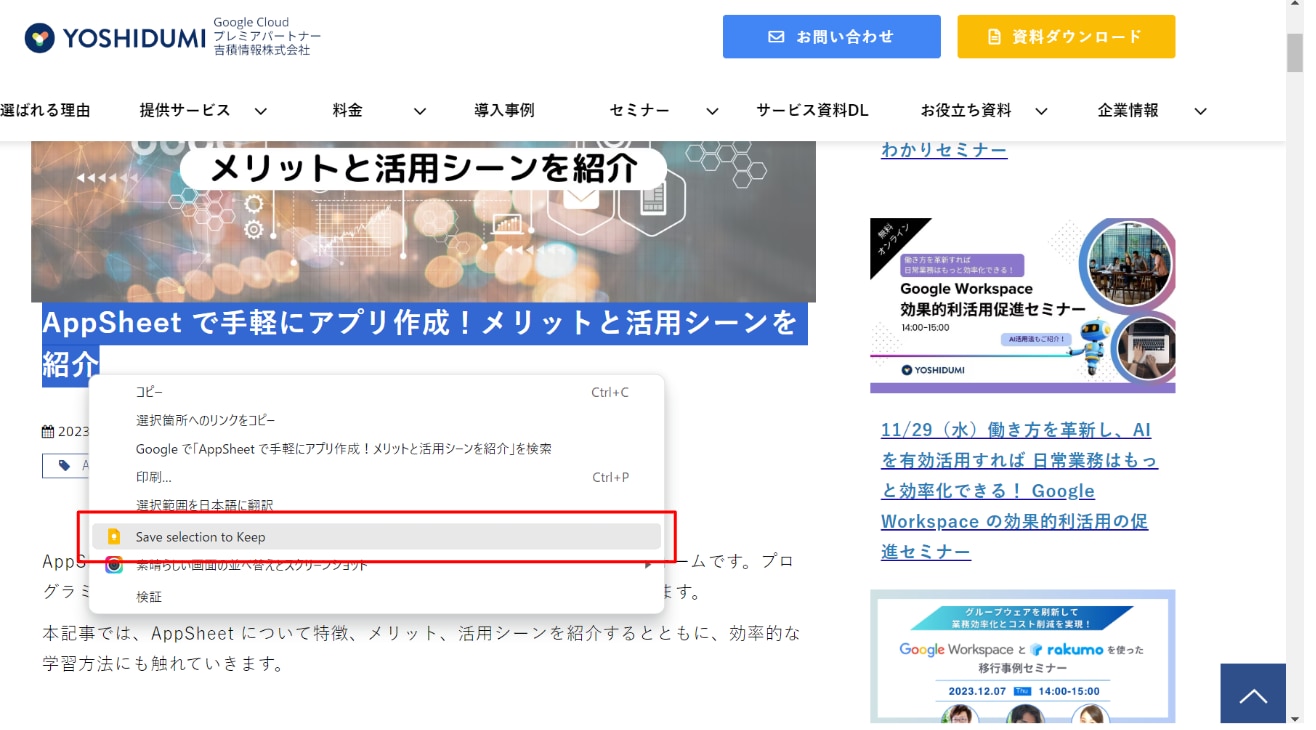Image resolution: width=1316 pixels, height=730 pixels.
Task: Expand the セミナー dropdown chevron
Action: pos(712,111)
